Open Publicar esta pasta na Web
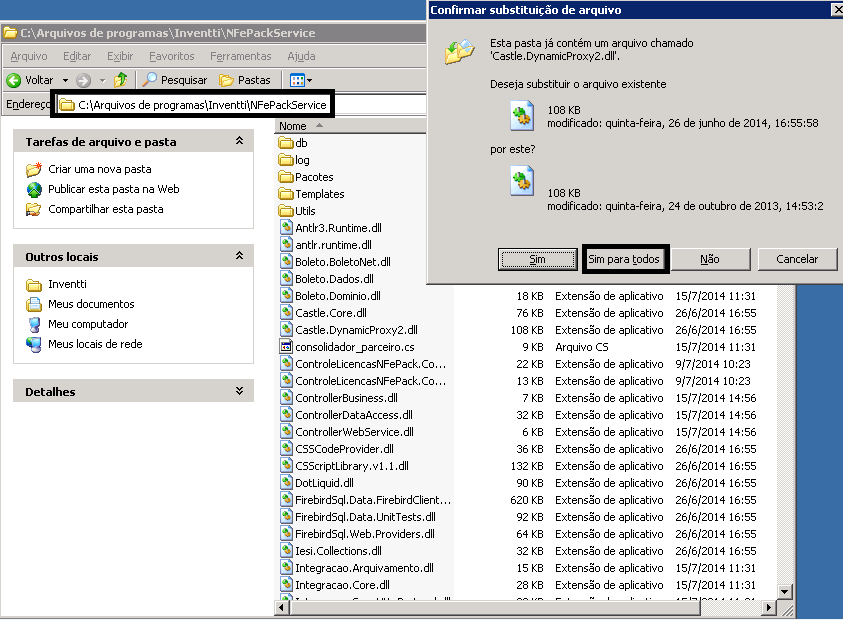This screenshot has height=620, width=843. click(113, 189)
